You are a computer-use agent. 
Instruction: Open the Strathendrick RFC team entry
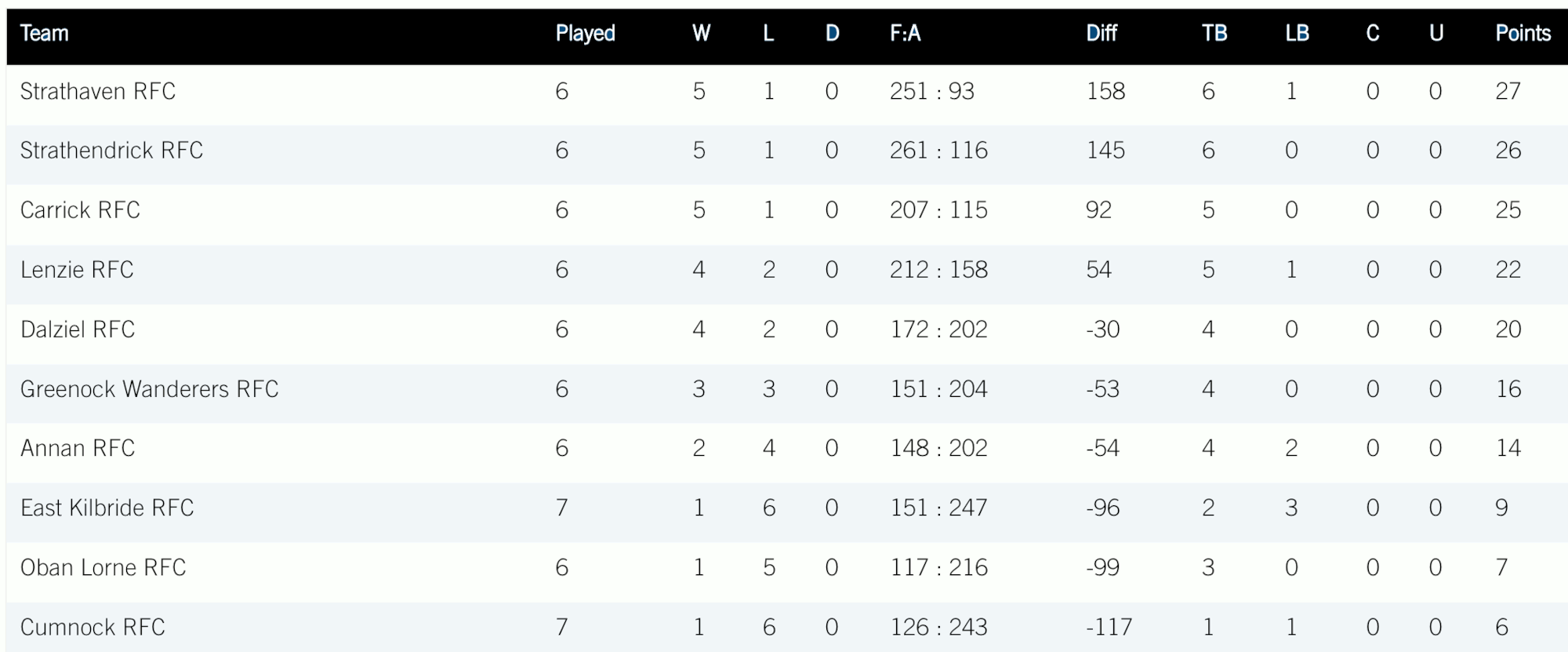tap(111, 151)
